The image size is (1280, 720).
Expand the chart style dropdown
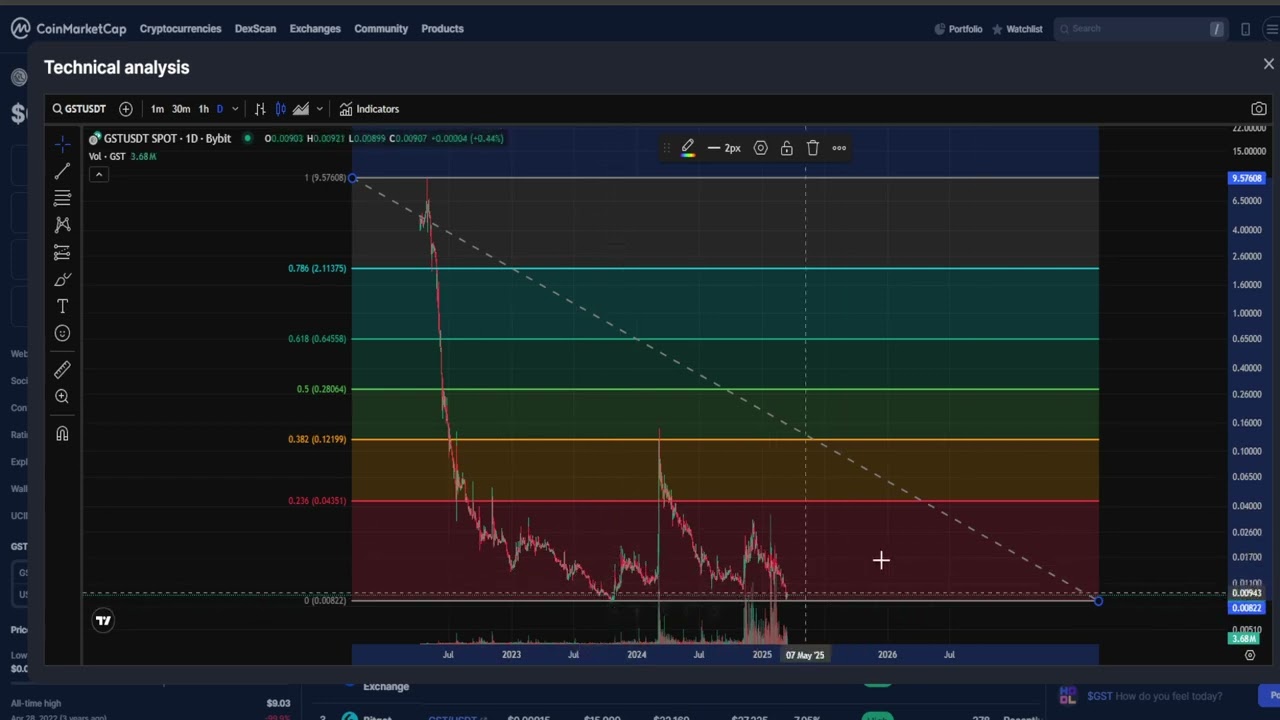[x=319, y=109]
